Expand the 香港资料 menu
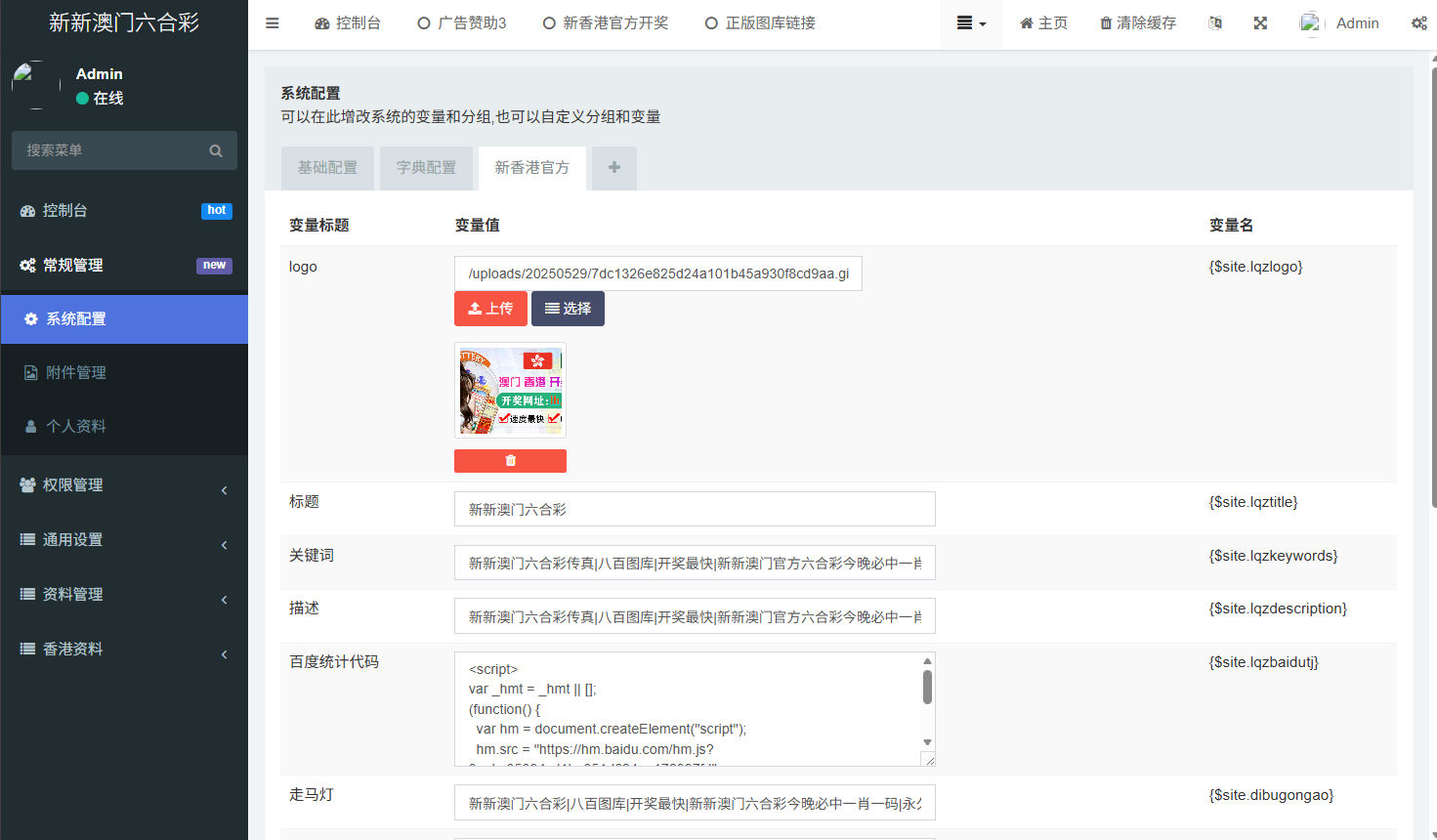 pyautogui.click(x=124, y=650)
